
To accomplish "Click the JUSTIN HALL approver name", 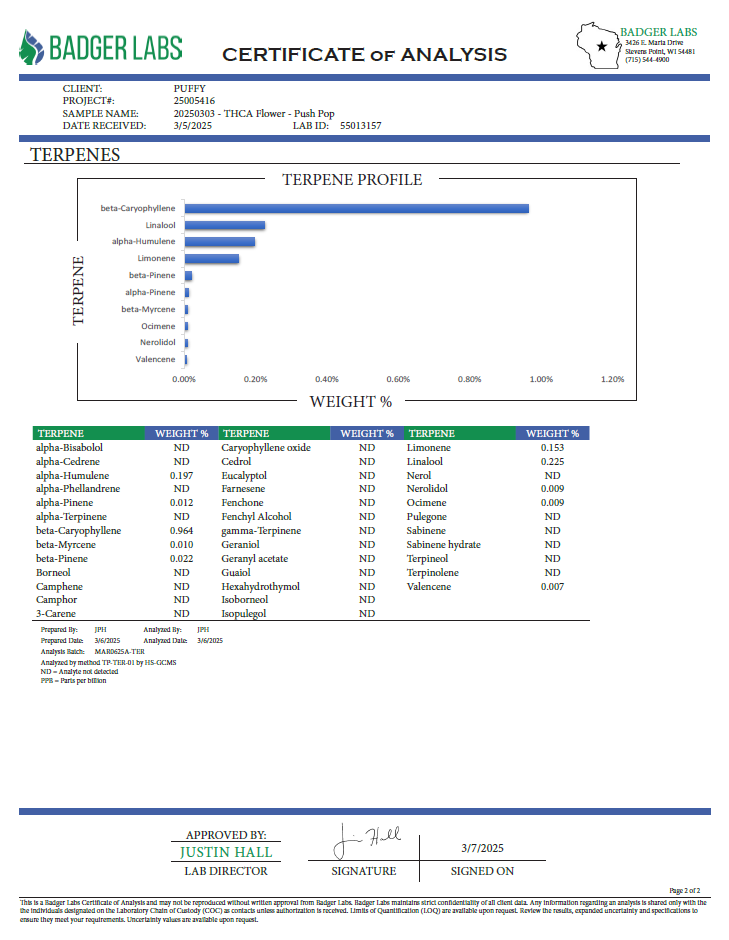I will (226, 852).
